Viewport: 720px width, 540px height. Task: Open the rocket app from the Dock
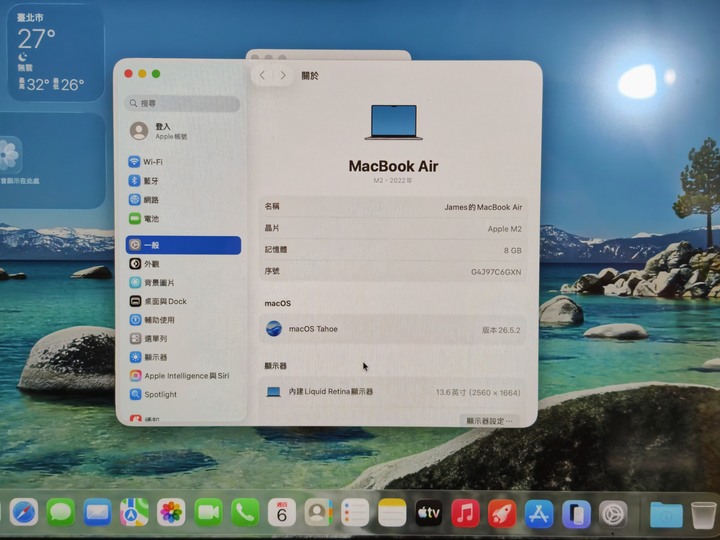coord(502,512)
